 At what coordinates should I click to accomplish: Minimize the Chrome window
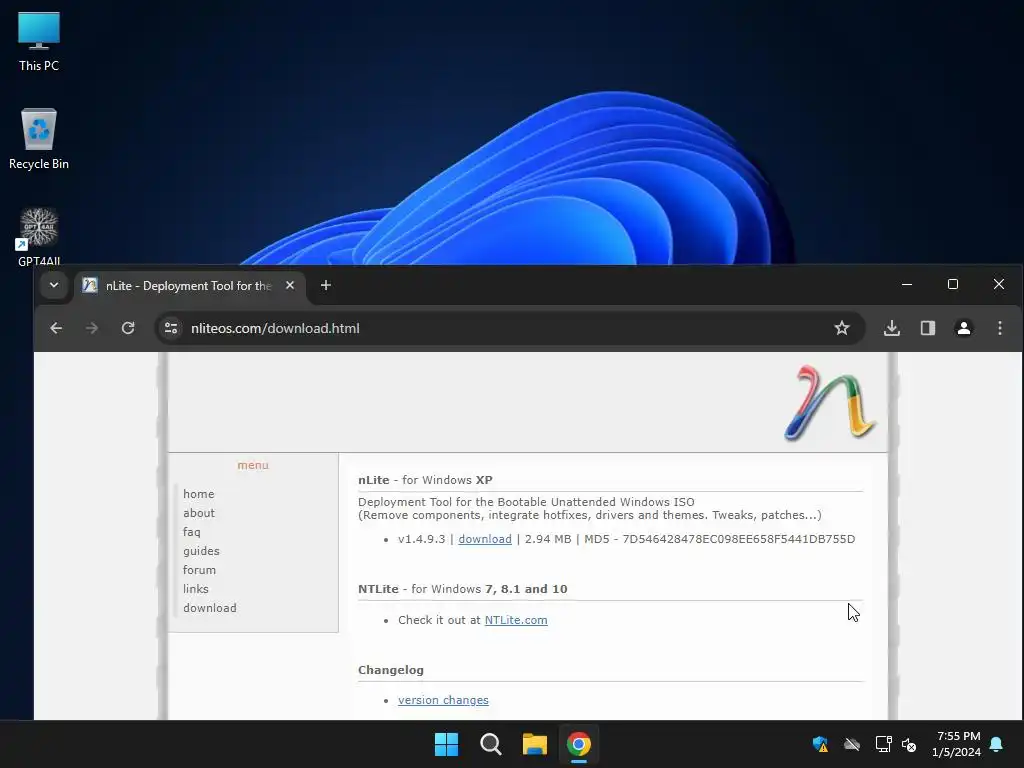coord(906,284)
